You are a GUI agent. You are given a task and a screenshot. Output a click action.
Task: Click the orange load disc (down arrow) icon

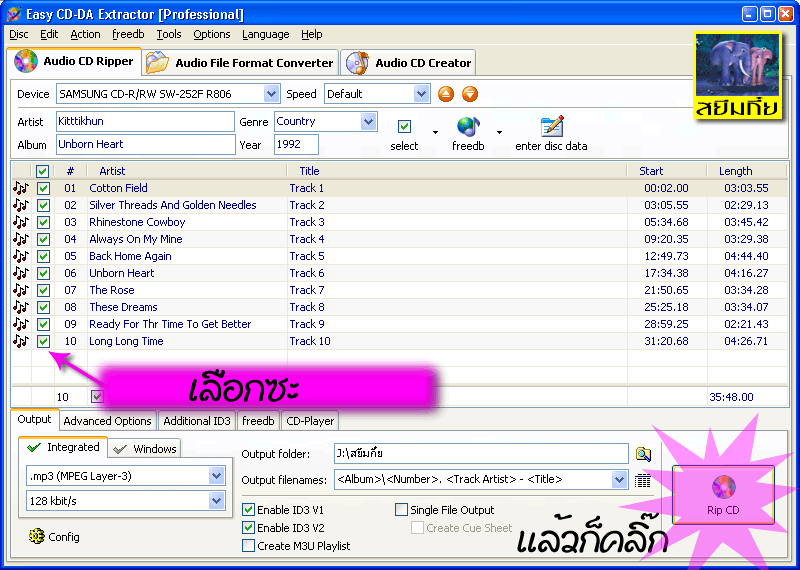pos(470,94)
